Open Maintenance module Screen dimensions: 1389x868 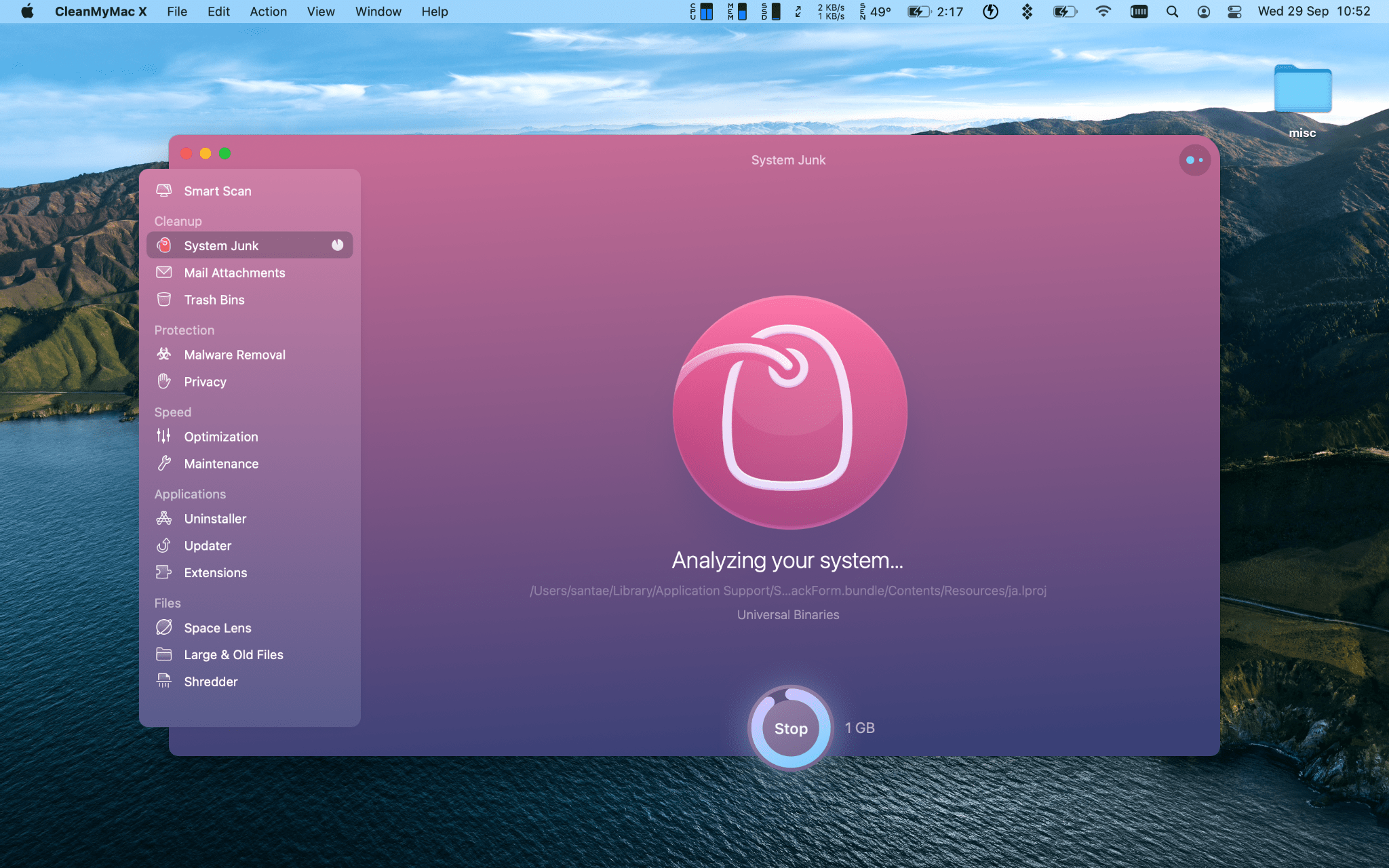point(250,463)
